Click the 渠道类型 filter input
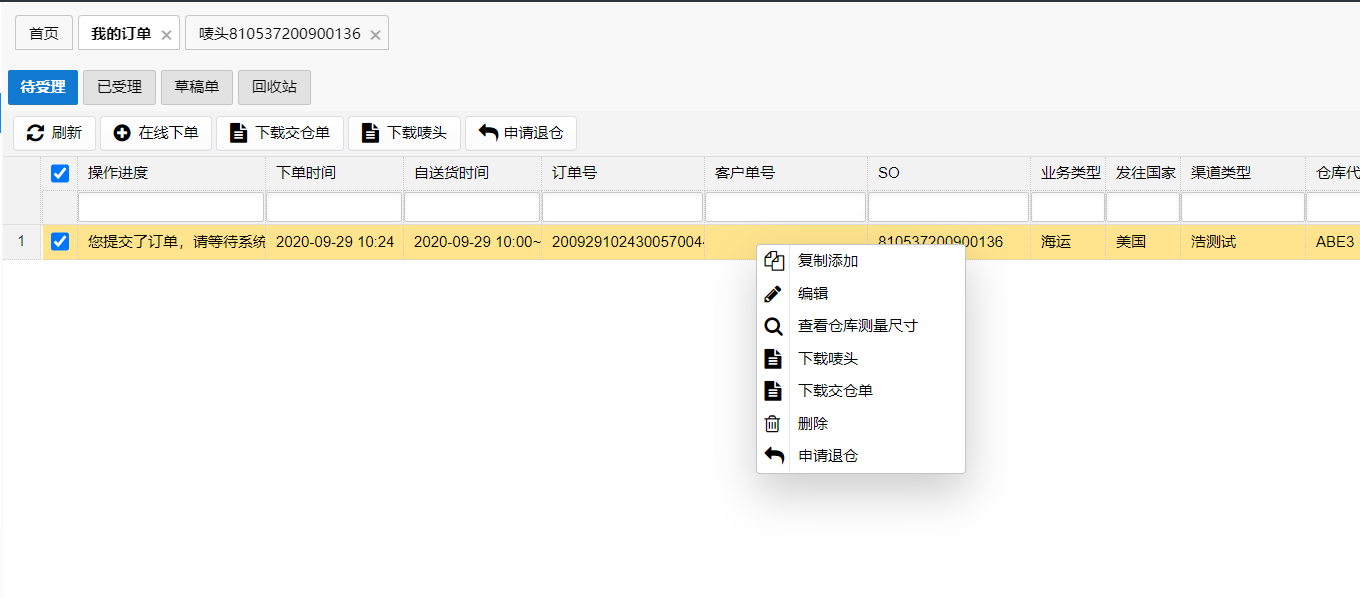 (x=1243, y=207)
